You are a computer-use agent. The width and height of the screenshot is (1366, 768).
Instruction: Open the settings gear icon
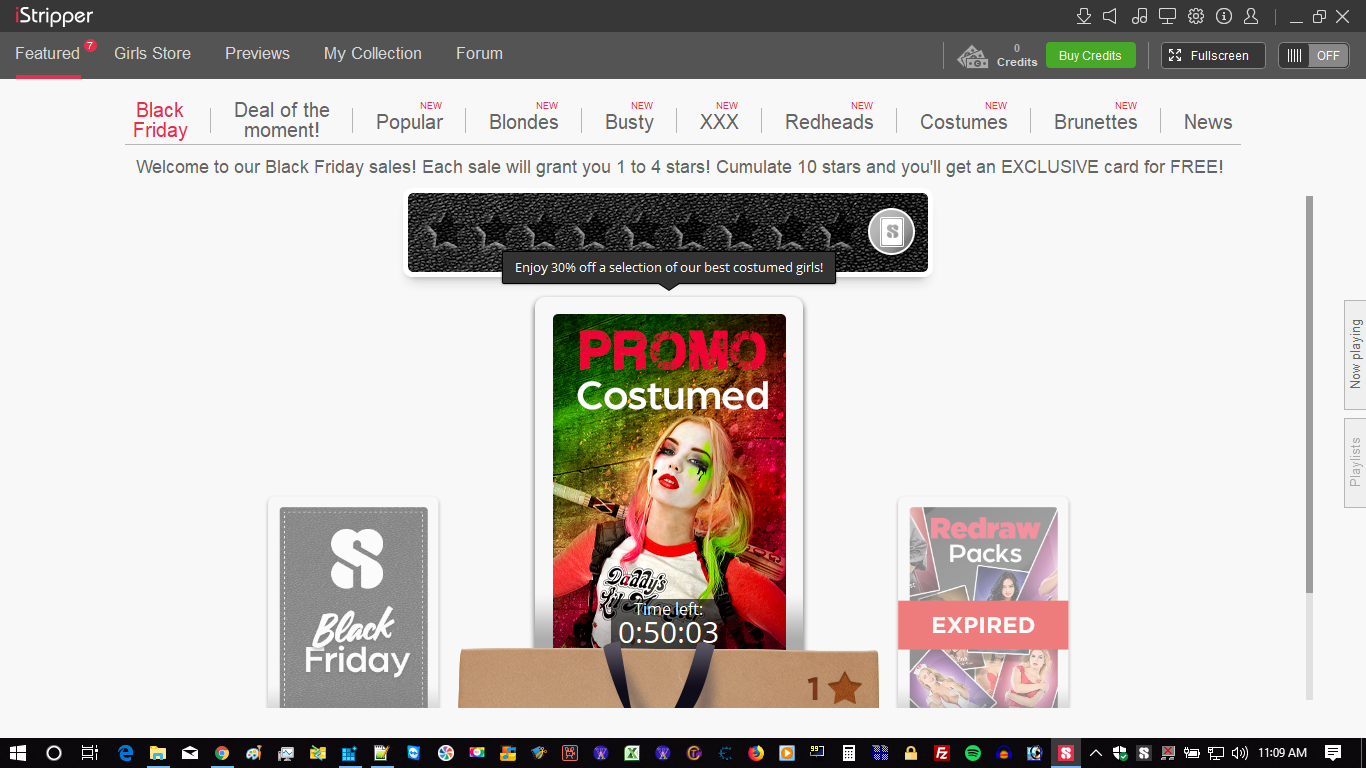tap(1196, 16)
